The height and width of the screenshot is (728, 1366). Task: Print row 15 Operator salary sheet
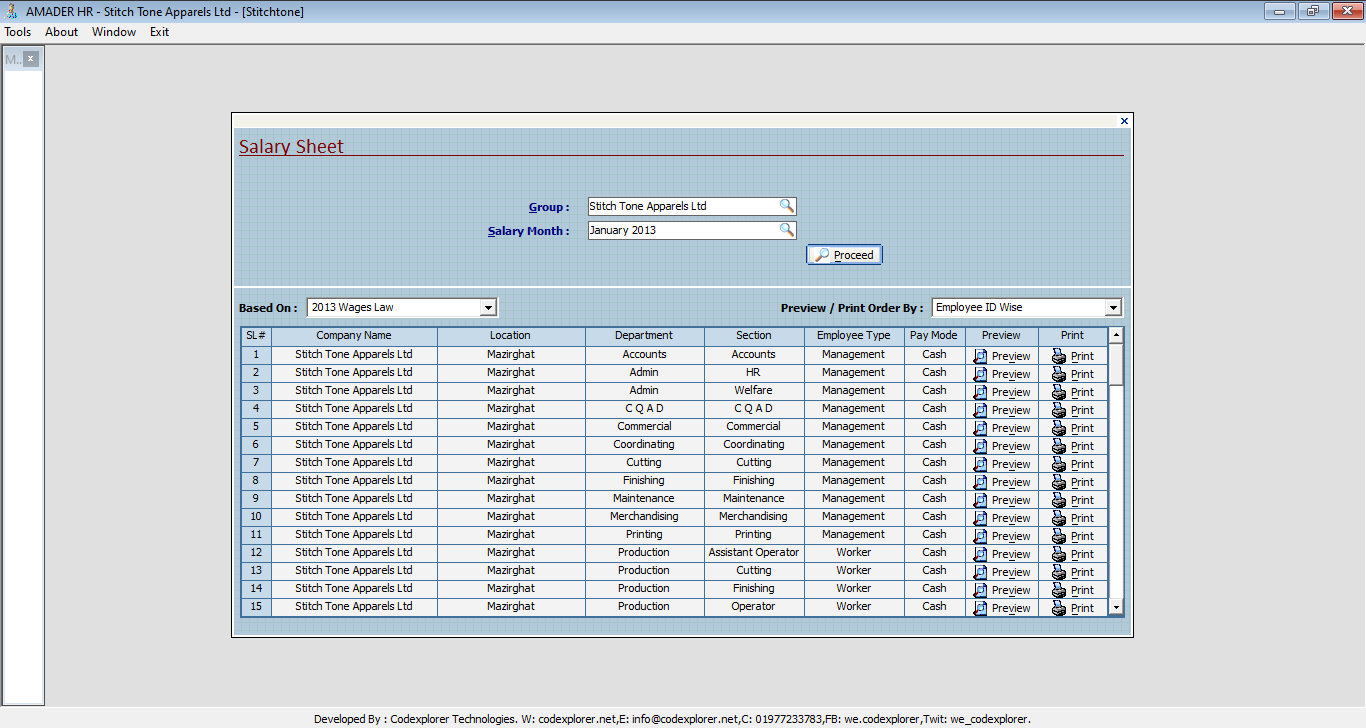pos(1073,608)
